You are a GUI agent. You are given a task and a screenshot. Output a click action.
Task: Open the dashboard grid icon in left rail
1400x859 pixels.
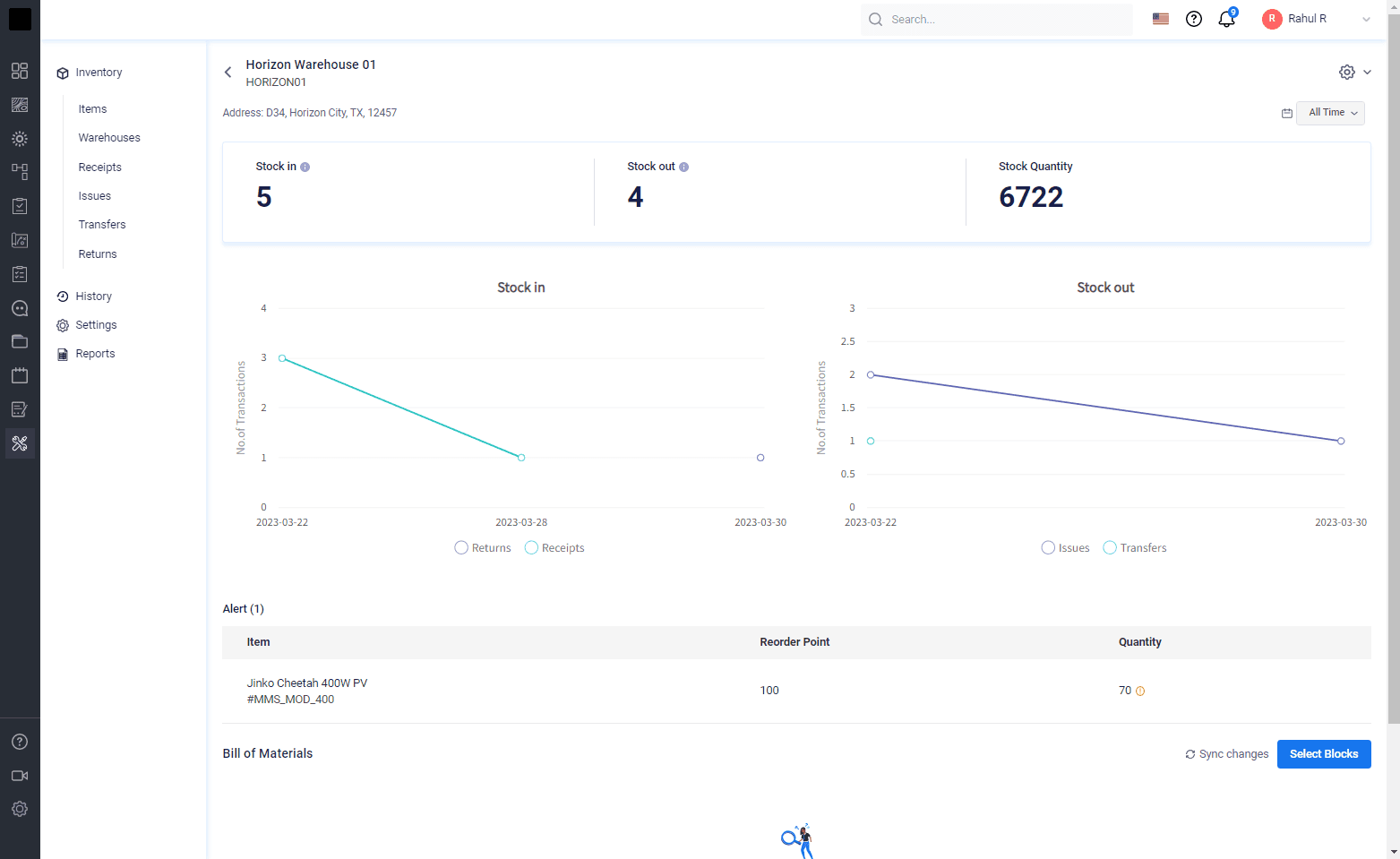point(20,71)
